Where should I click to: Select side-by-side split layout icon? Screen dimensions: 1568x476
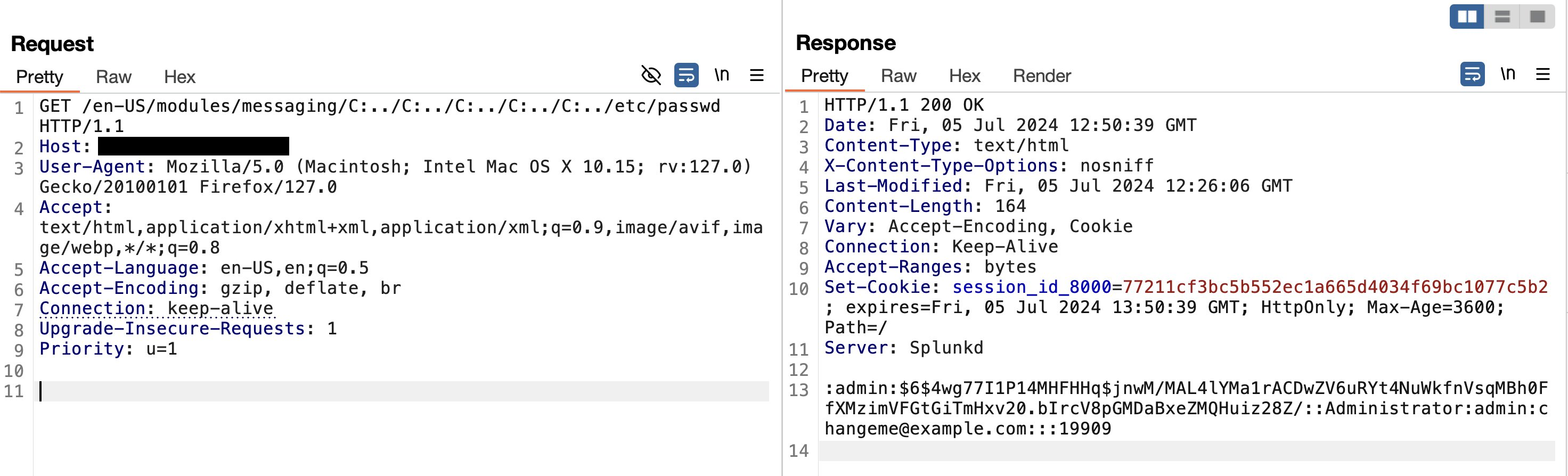click(x=1467, y=17)
